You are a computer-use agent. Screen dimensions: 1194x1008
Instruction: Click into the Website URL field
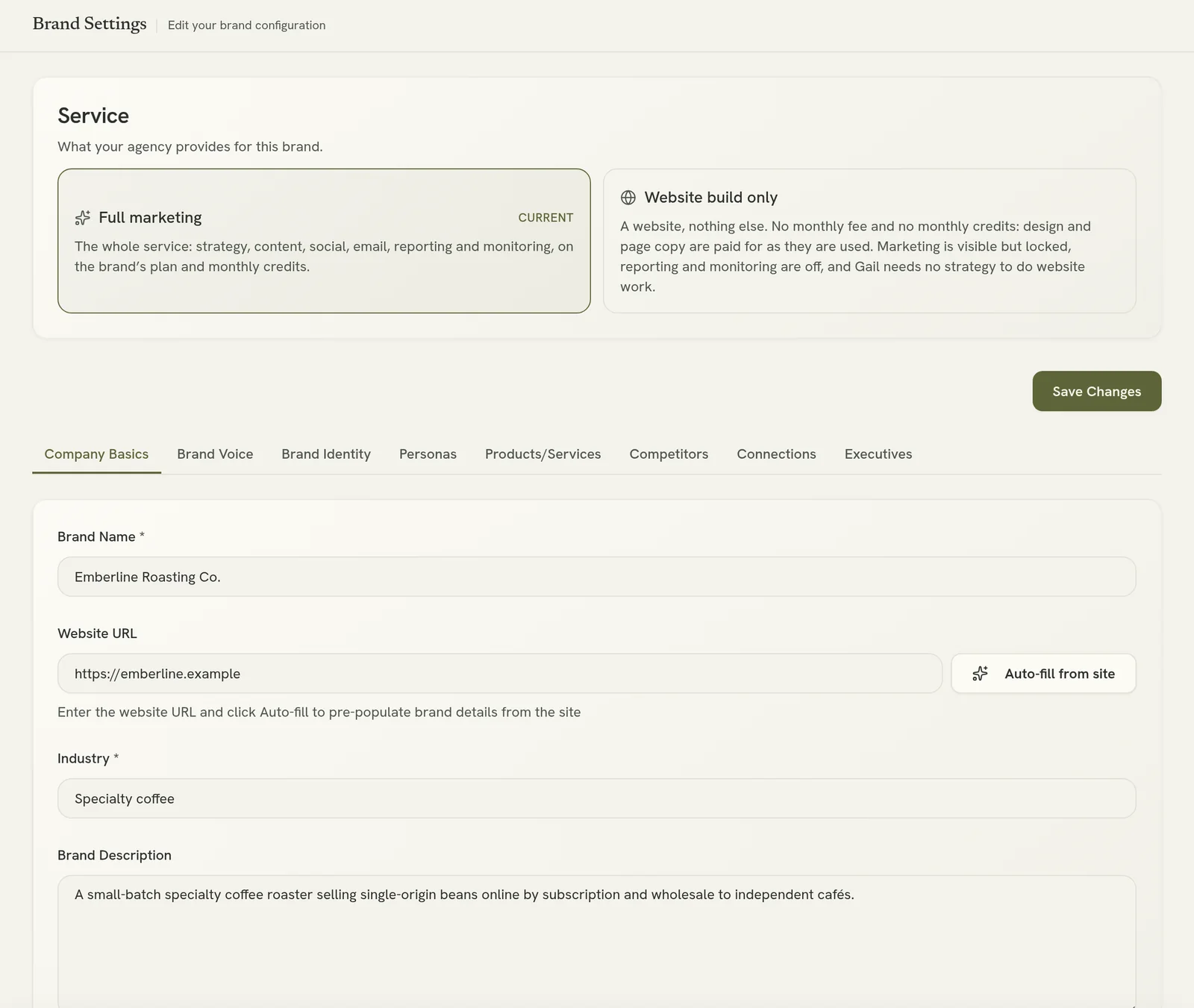pos(500,674)
